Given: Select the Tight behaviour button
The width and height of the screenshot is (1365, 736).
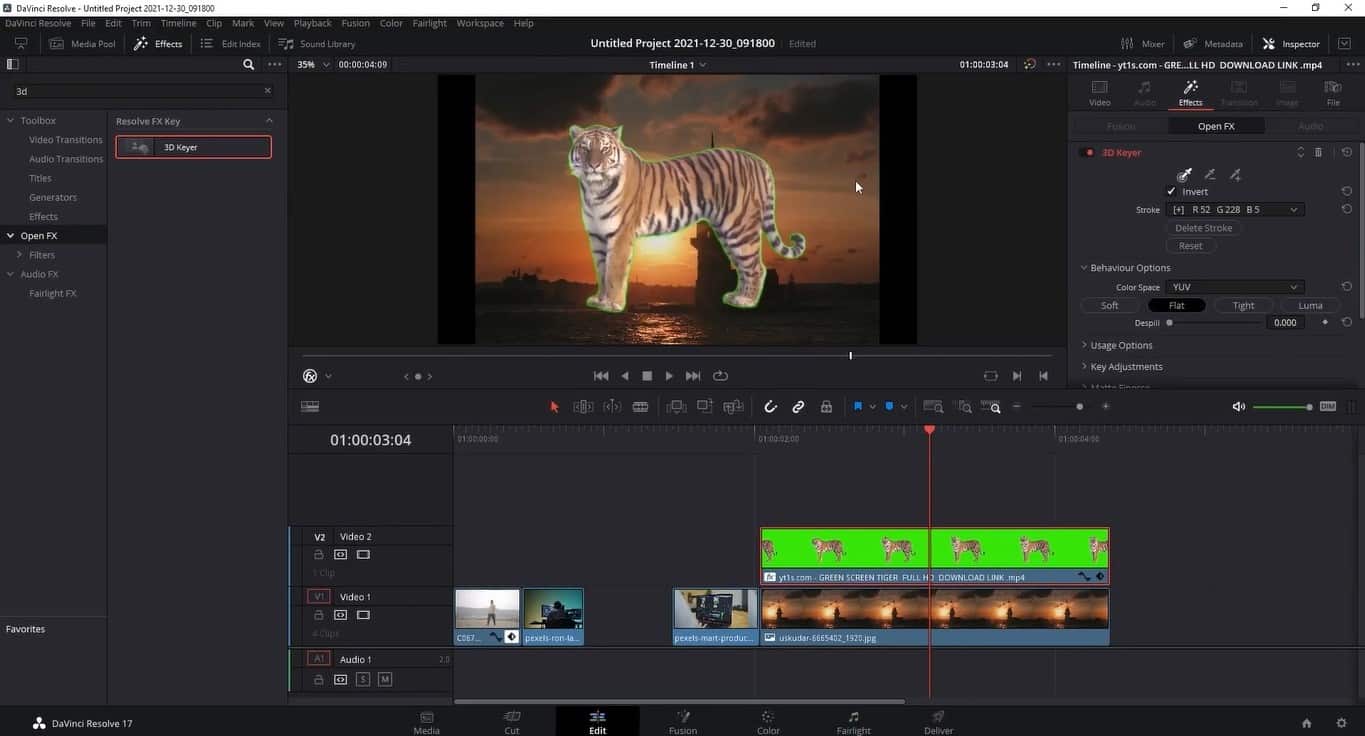Looking at the screenshot, I should click(x=1243, y=306).
